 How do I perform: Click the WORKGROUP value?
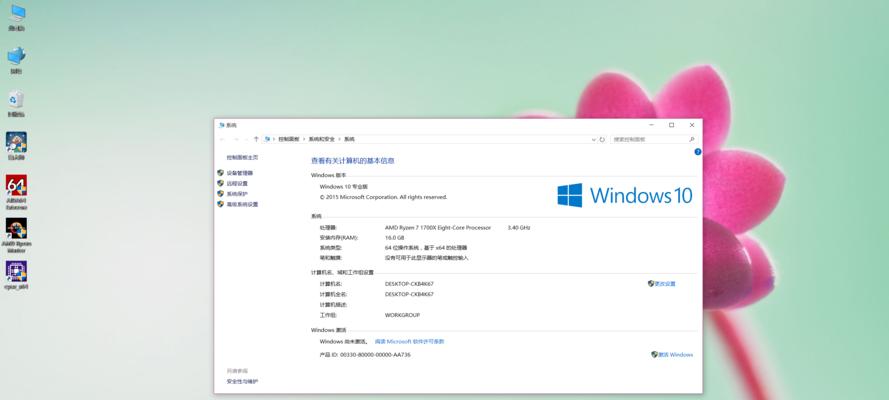(x=402, y=315)
